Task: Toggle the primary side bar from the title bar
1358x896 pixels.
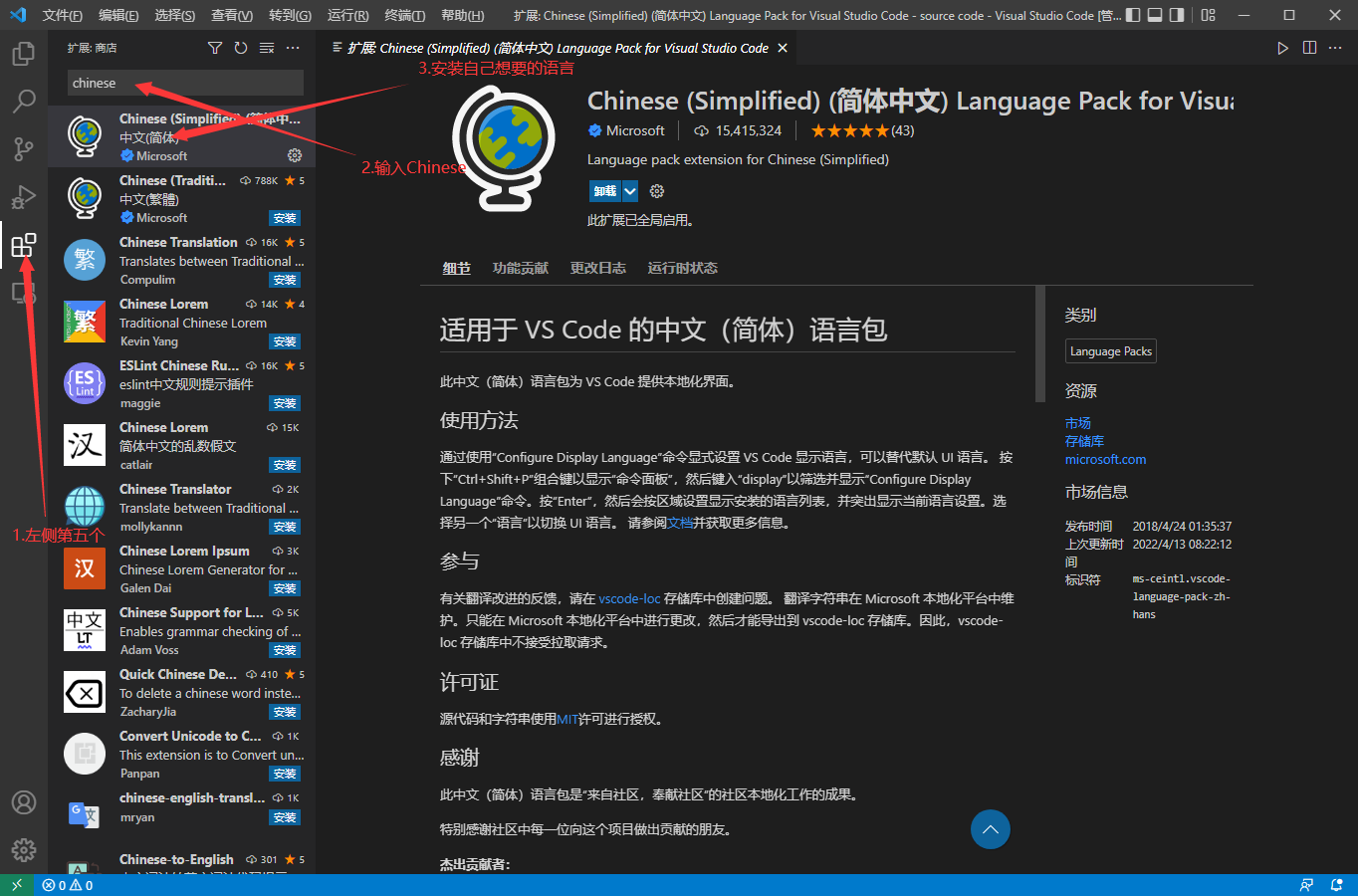Action: pos(1133,15)
